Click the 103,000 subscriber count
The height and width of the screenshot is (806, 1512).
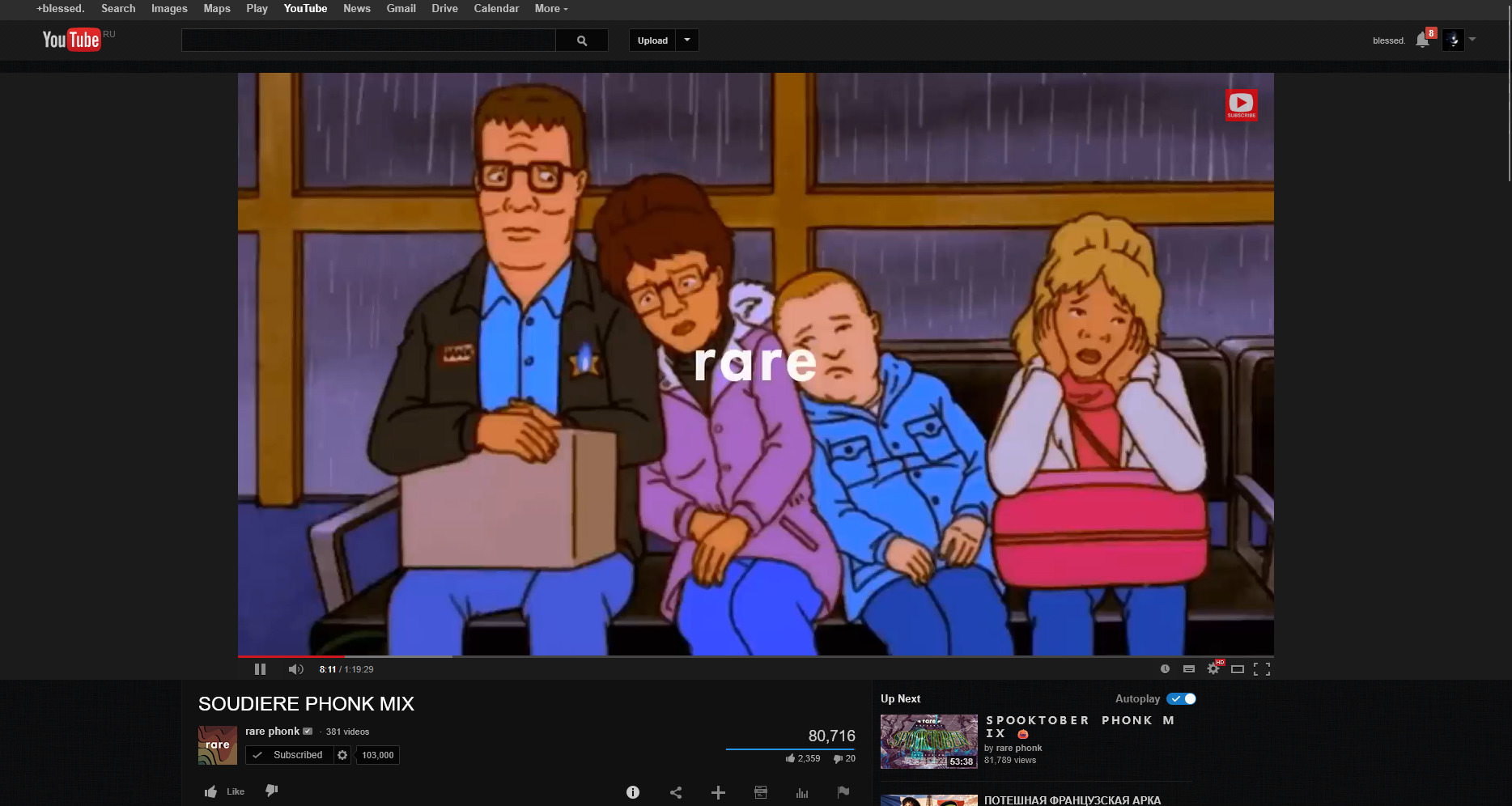[378, 755]
